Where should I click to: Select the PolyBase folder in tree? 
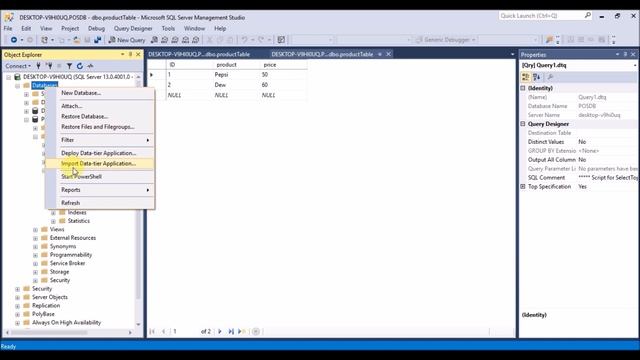point(43,314)
